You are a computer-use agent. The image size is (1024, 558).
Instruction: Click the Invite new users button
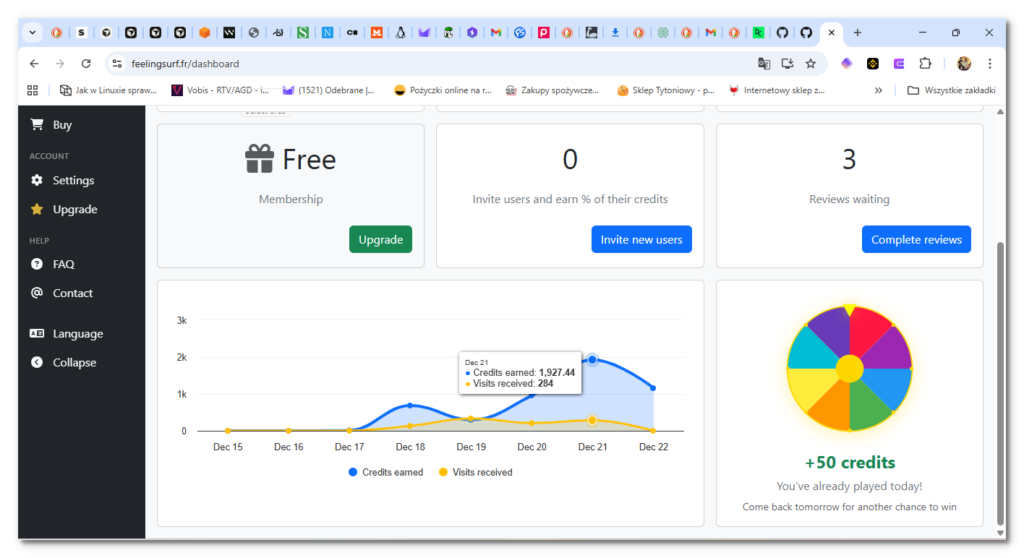[x=641, y=240]
